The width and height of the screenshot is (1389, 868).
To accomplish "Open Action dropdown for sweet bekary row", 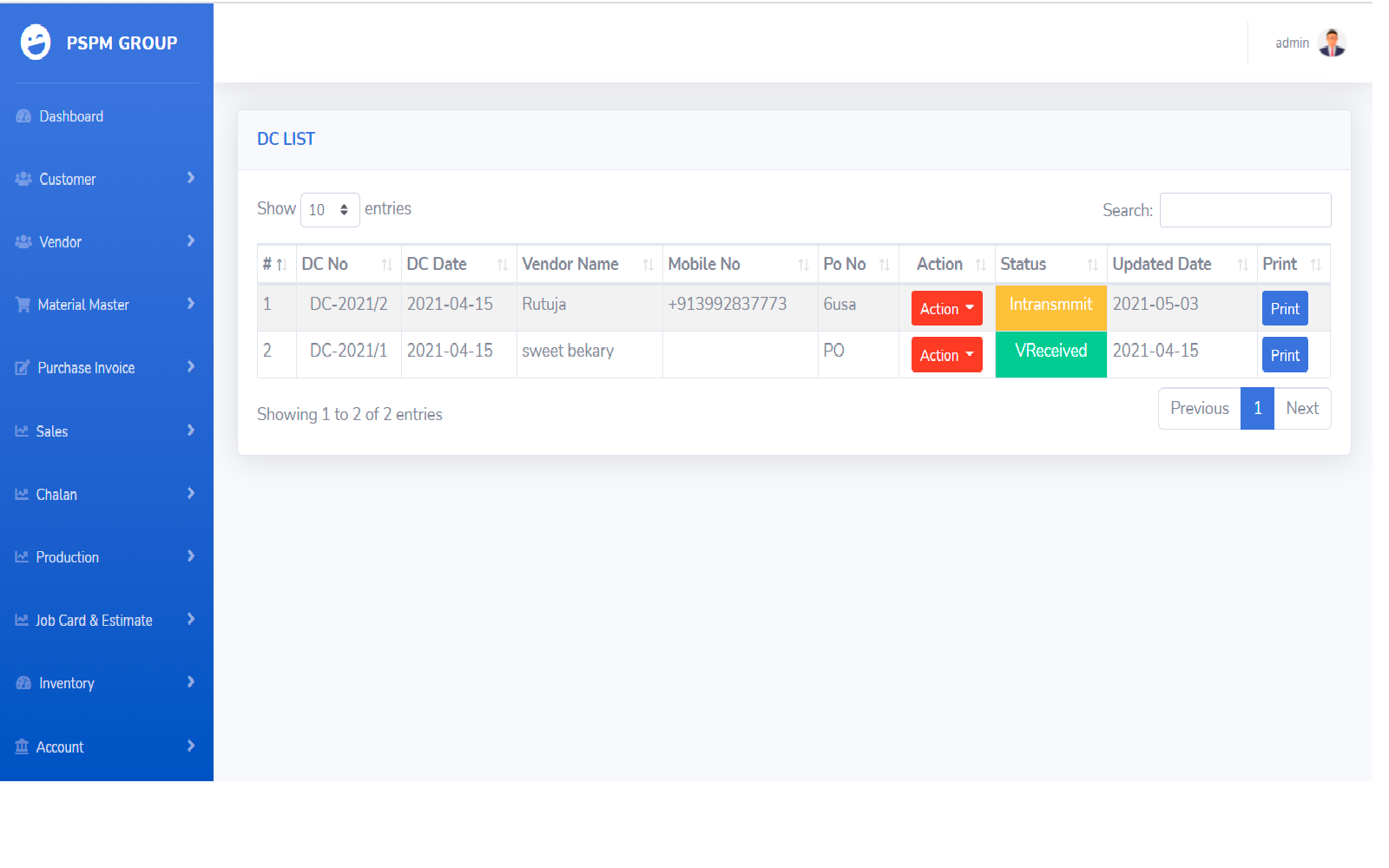I will (946, 355).
